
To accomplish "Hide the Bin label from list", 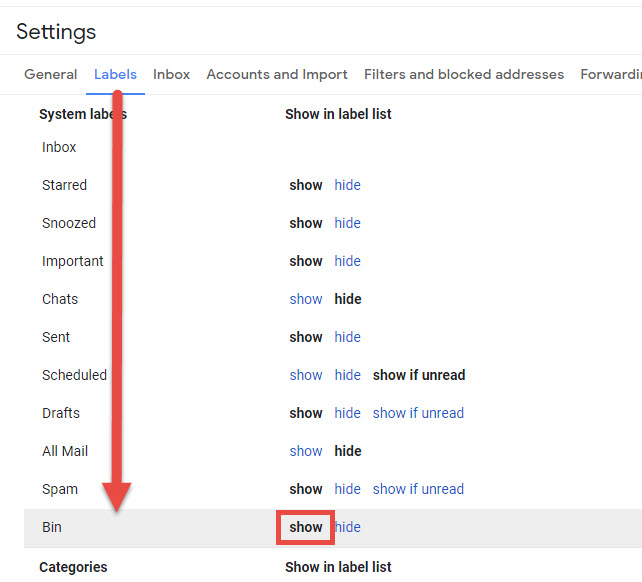I will pyautogui.click(x=348, y=527).
